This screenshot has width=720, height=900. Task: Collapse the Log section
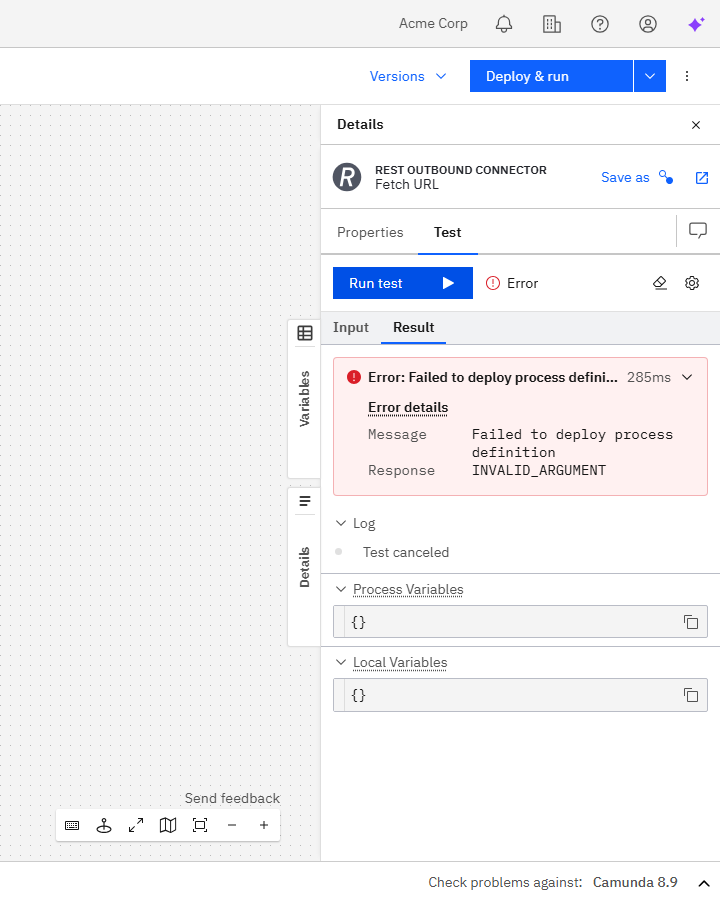point(343,523)
